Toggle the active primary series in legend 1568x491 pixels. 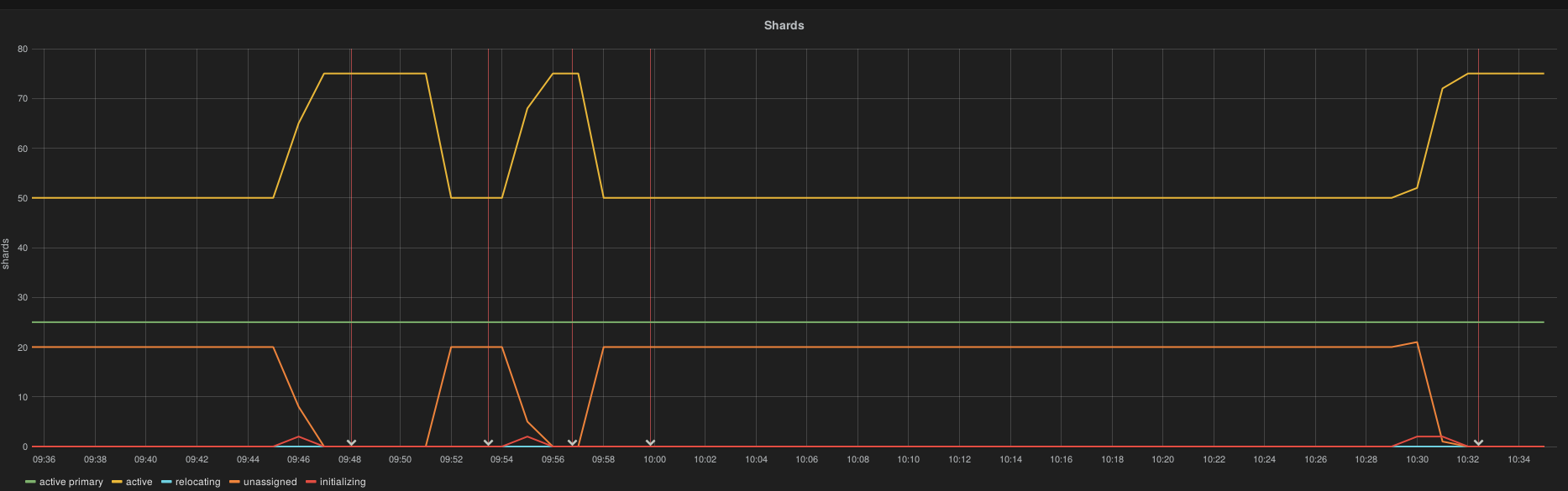coord(71,482)
